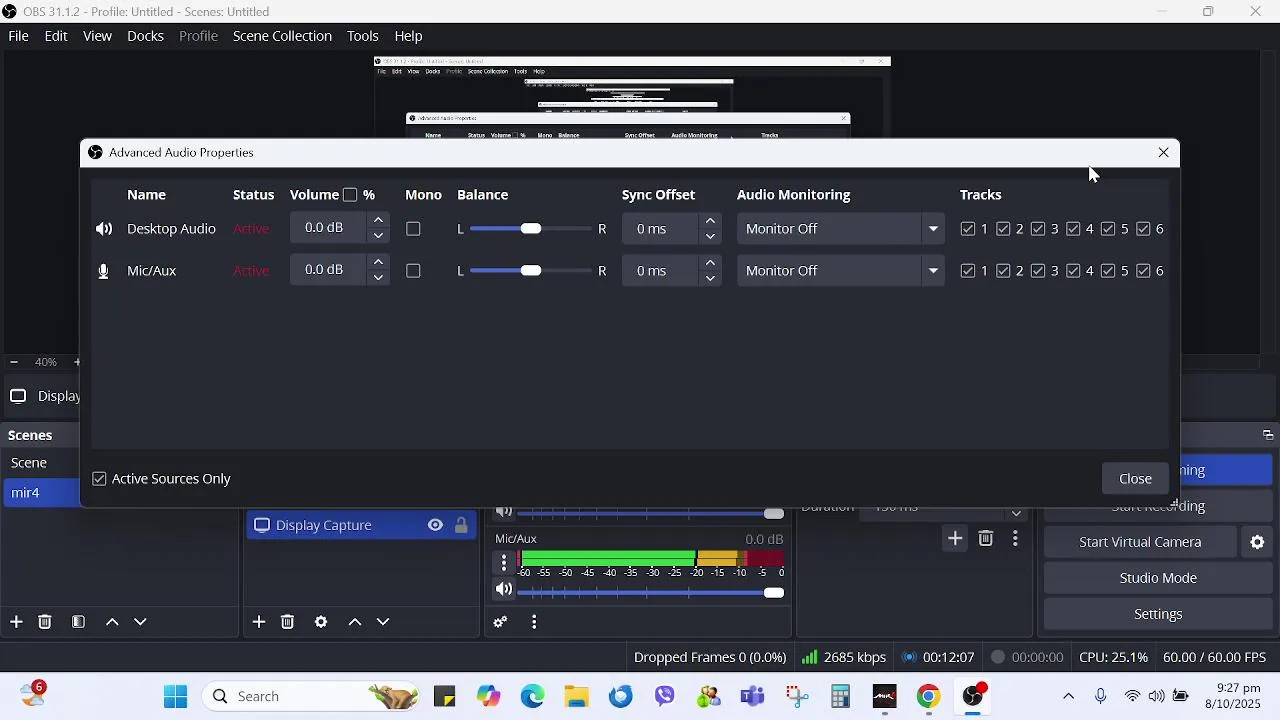Enter Studio Mode

pos(1158,578)
